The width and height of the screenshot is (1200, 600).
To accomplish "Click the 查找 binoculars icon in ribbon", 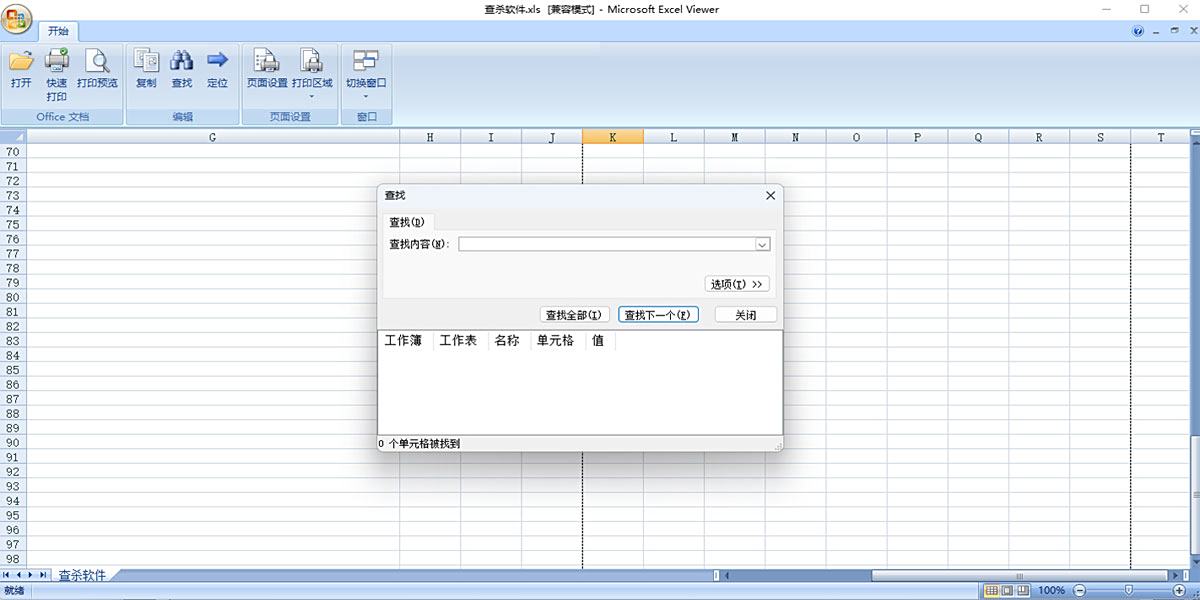I will [x=181, y=62].
